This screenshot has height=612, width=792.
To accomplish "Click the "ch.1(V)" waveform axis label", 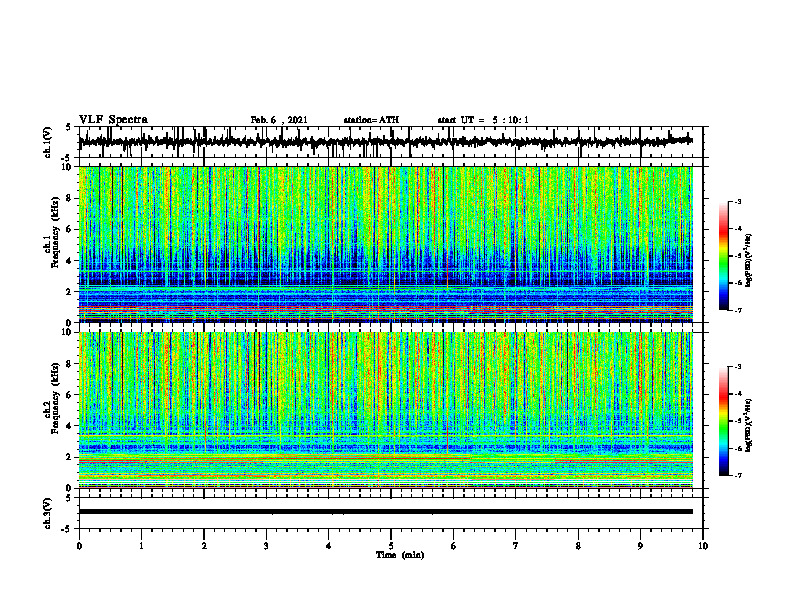I will pyautogui.click(x=48, y=142).
